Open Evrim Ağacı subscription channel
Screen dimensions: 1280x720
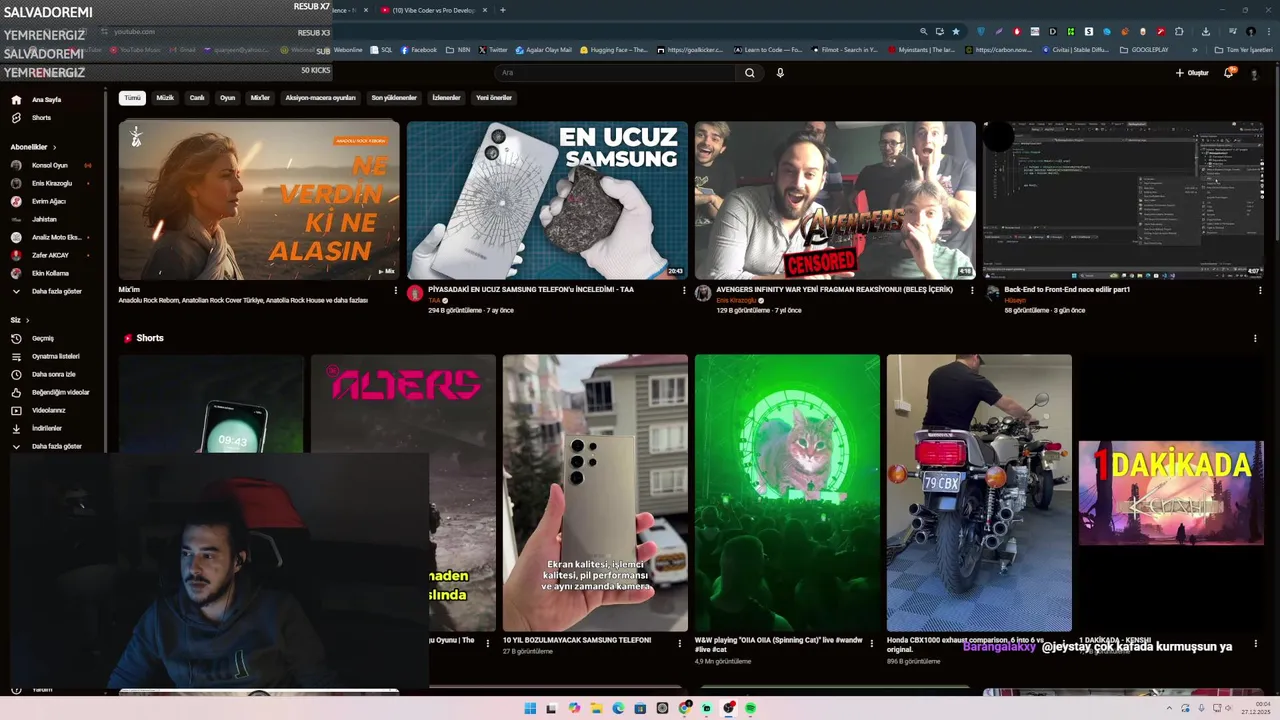click(x=50, y=201)
